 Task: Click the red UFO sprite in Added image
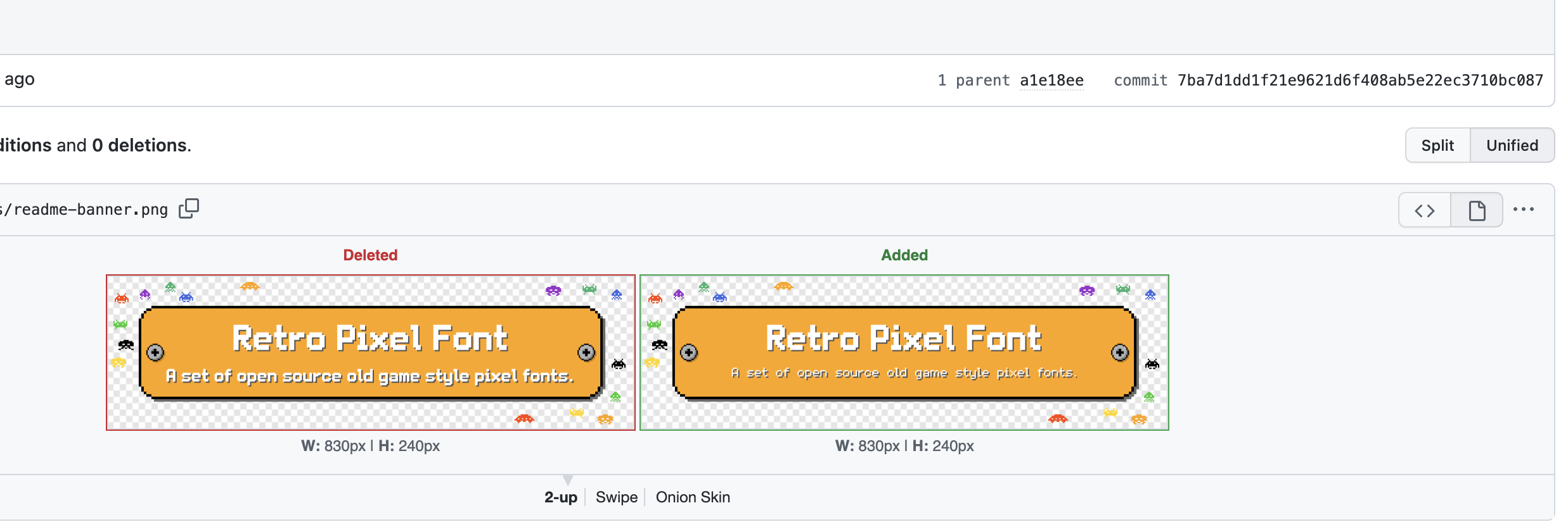coord(1058,418)
